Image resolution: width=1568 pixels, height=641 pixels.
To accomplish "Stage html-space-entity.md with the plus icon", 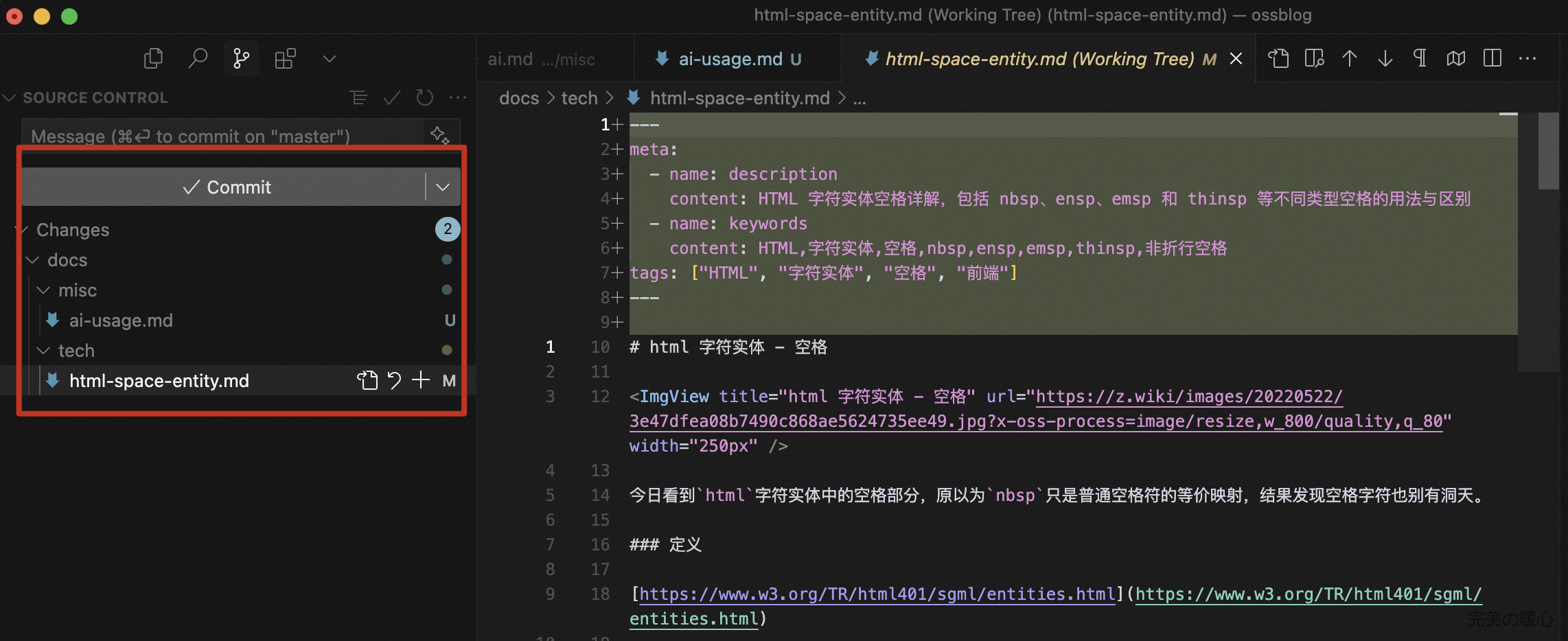I will click(x=421, y=380).
